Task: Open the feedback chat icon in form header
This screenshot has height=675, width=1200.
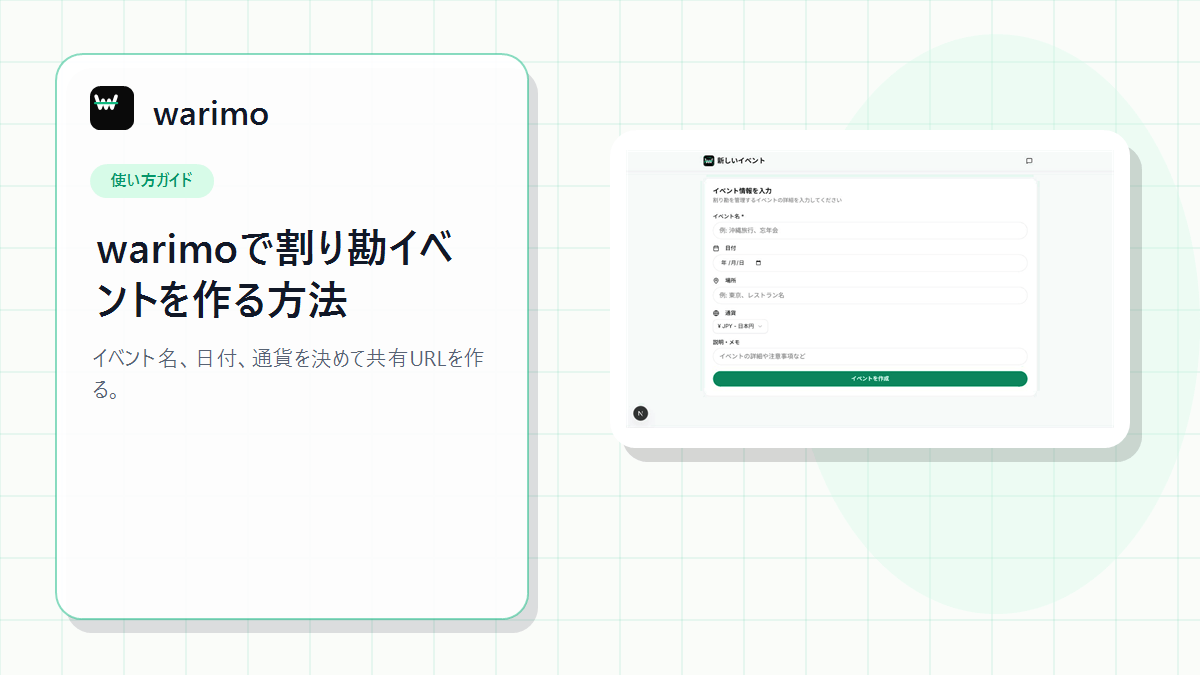Action: pyautogui.click(x=1029, y=160)
